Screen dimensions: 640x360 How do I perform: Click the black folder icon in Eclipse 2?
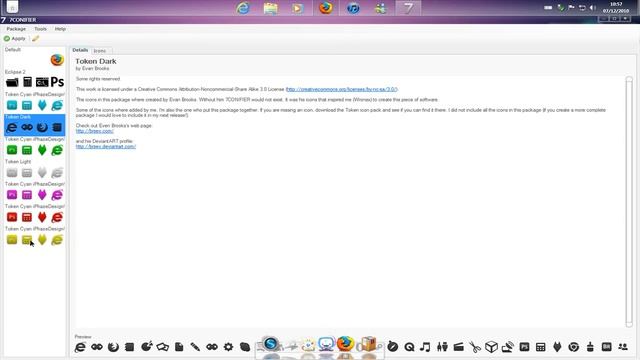pos(12,82)
